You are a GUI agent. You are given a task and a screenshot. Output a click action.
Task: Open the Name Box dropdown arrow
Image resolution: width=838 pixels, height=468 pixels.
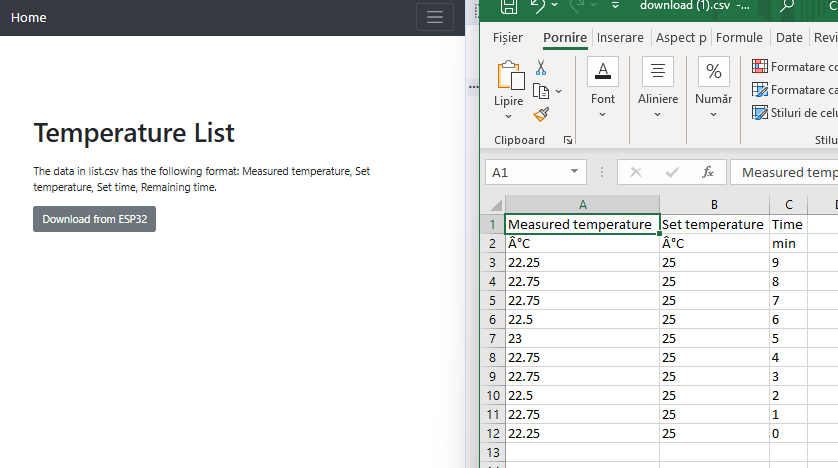(x=574, y=172)
